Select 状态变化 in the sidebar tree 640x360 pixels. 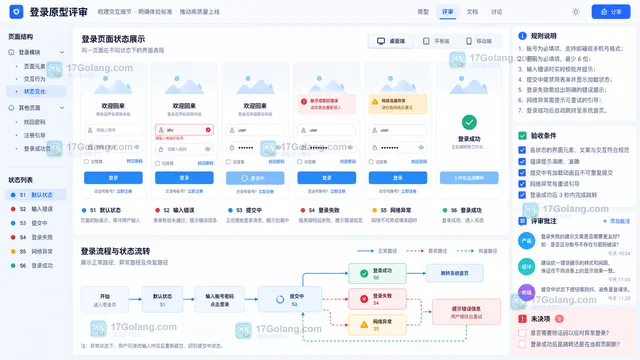(35, 91)
